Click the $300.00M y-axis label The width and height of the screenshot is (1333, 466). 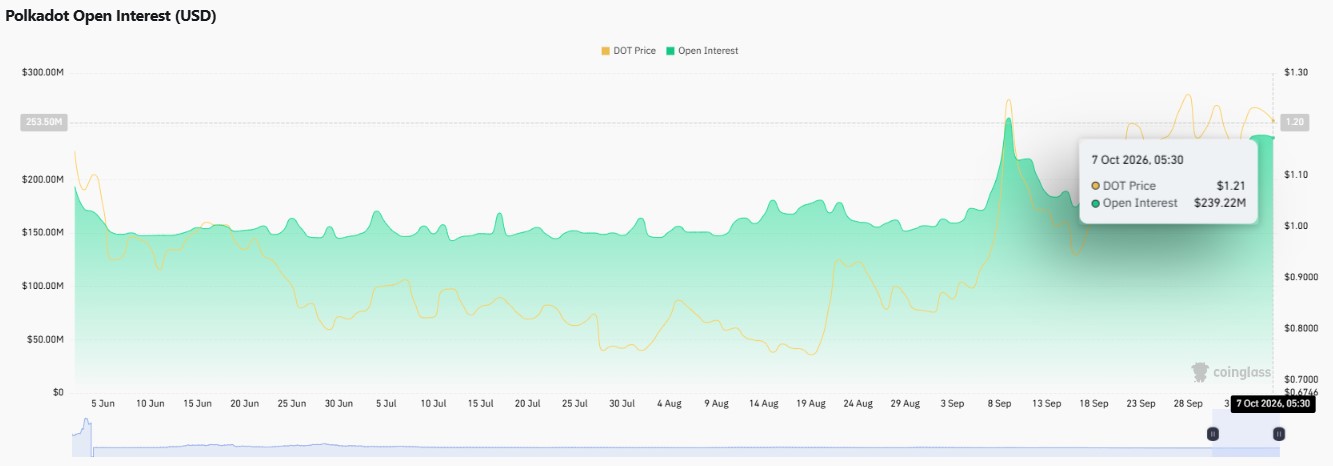[43, 73]
